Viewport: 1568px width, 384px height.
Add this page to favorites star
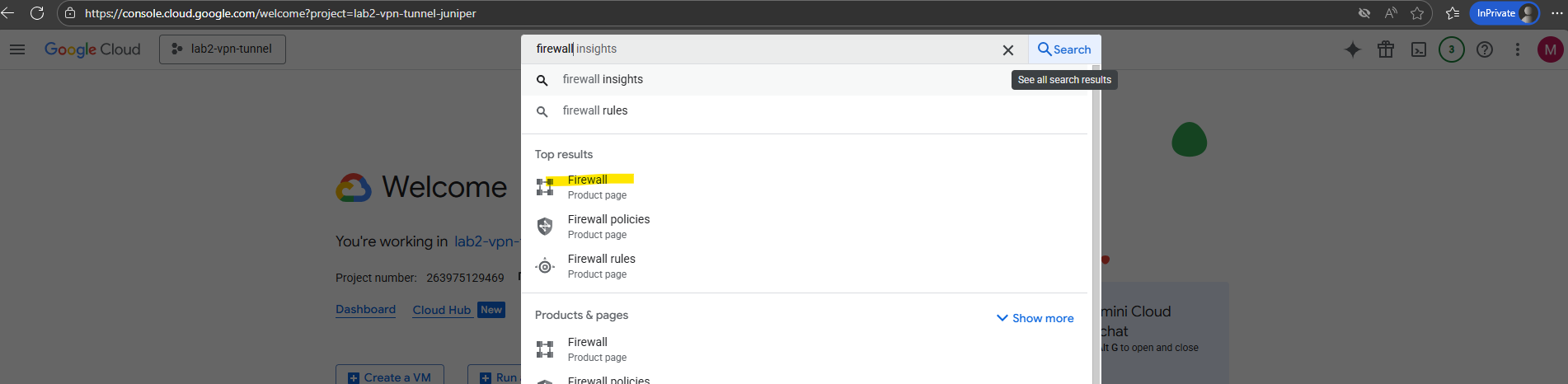[1417, 13]
